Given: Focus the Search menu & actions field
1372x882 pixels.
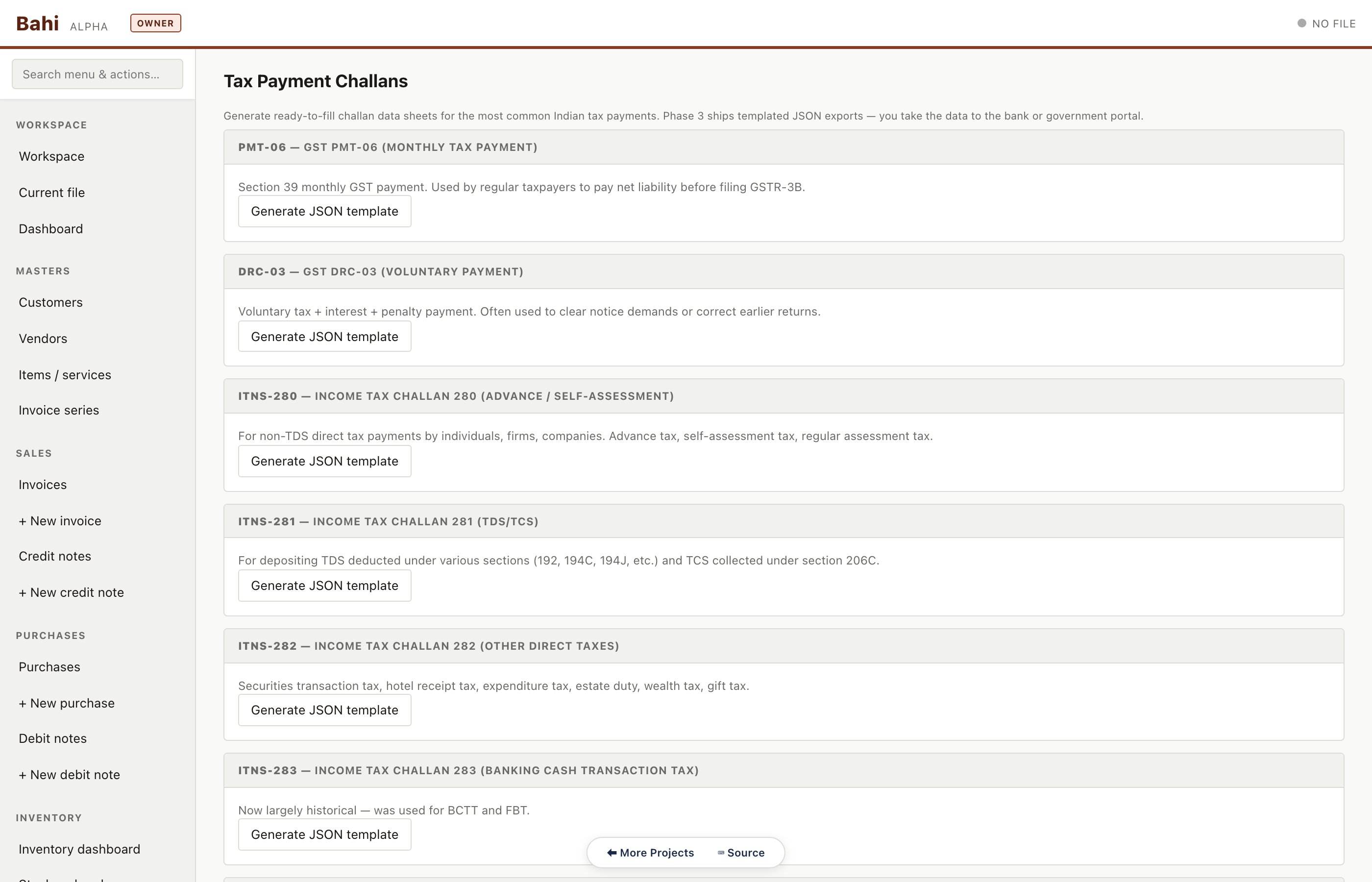Looking at the screenshot, I should pyautogui.click(x=98, y=74).
